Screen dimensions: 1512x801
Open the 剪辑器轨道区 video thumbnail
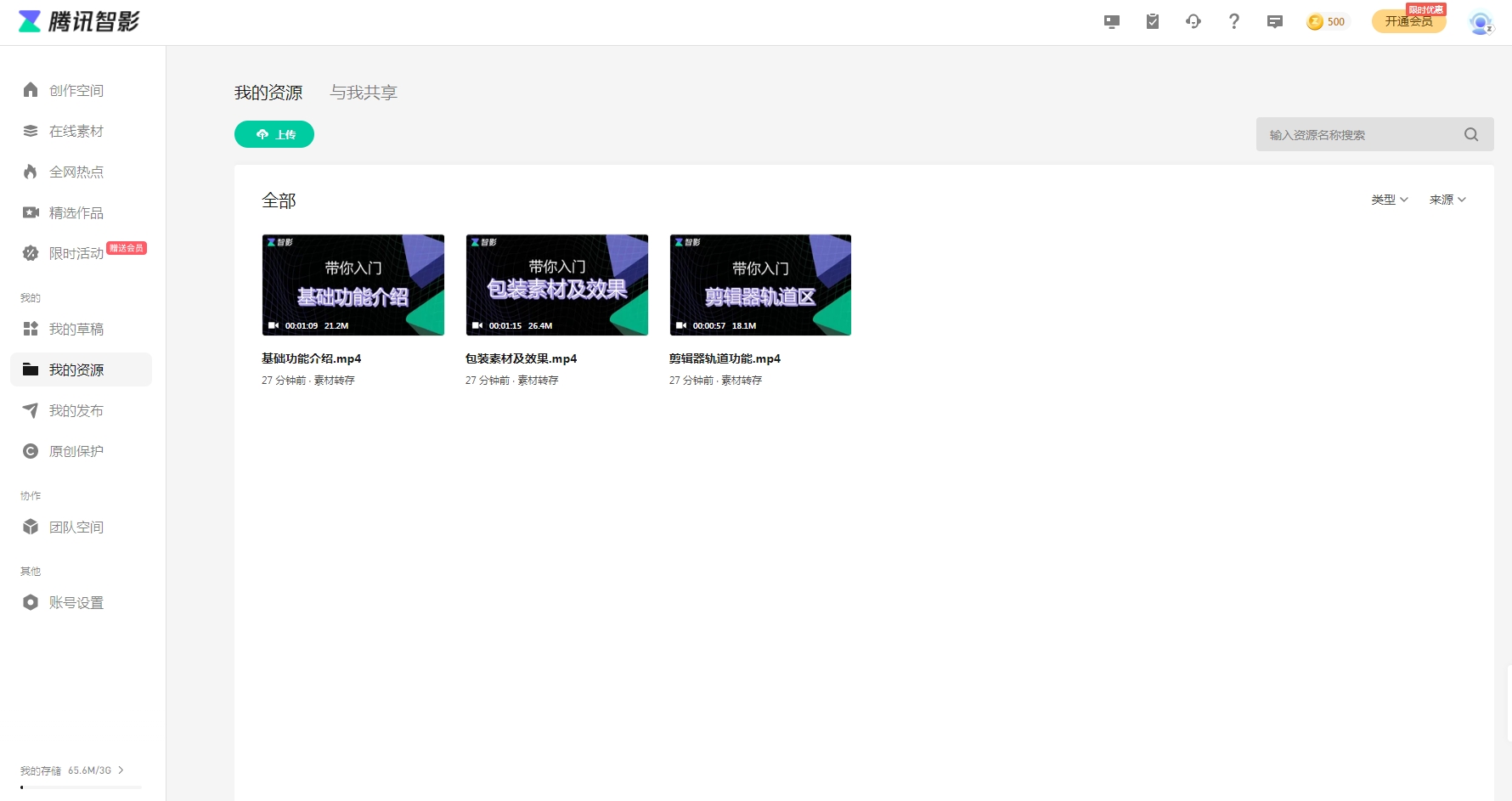(760, 285)
